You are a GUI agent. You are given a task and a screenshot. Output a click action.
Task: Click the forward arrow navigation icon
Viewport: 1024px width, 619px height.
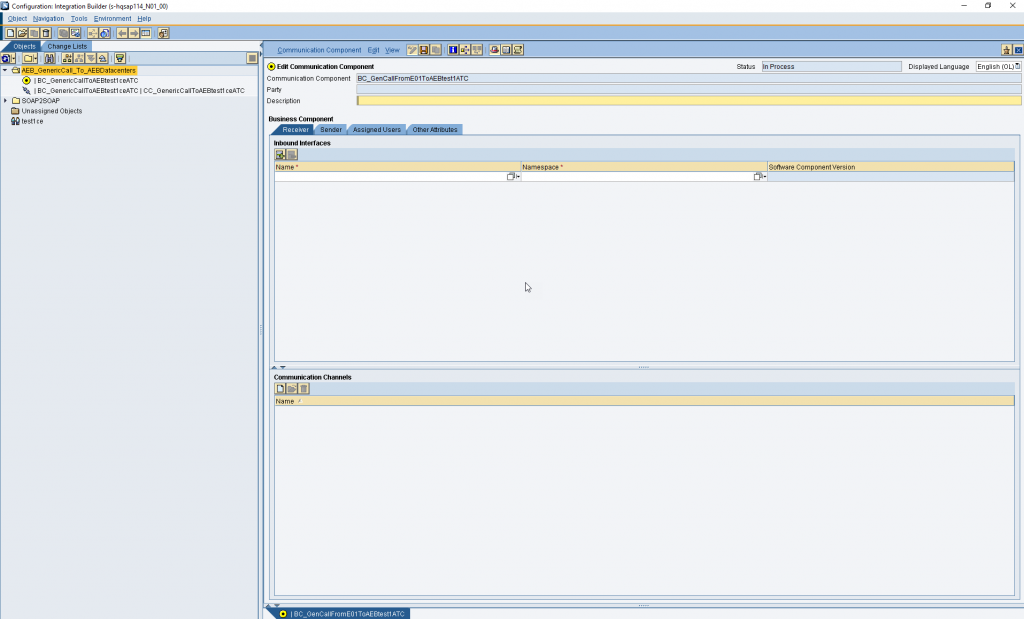click(x=134, y=33)
